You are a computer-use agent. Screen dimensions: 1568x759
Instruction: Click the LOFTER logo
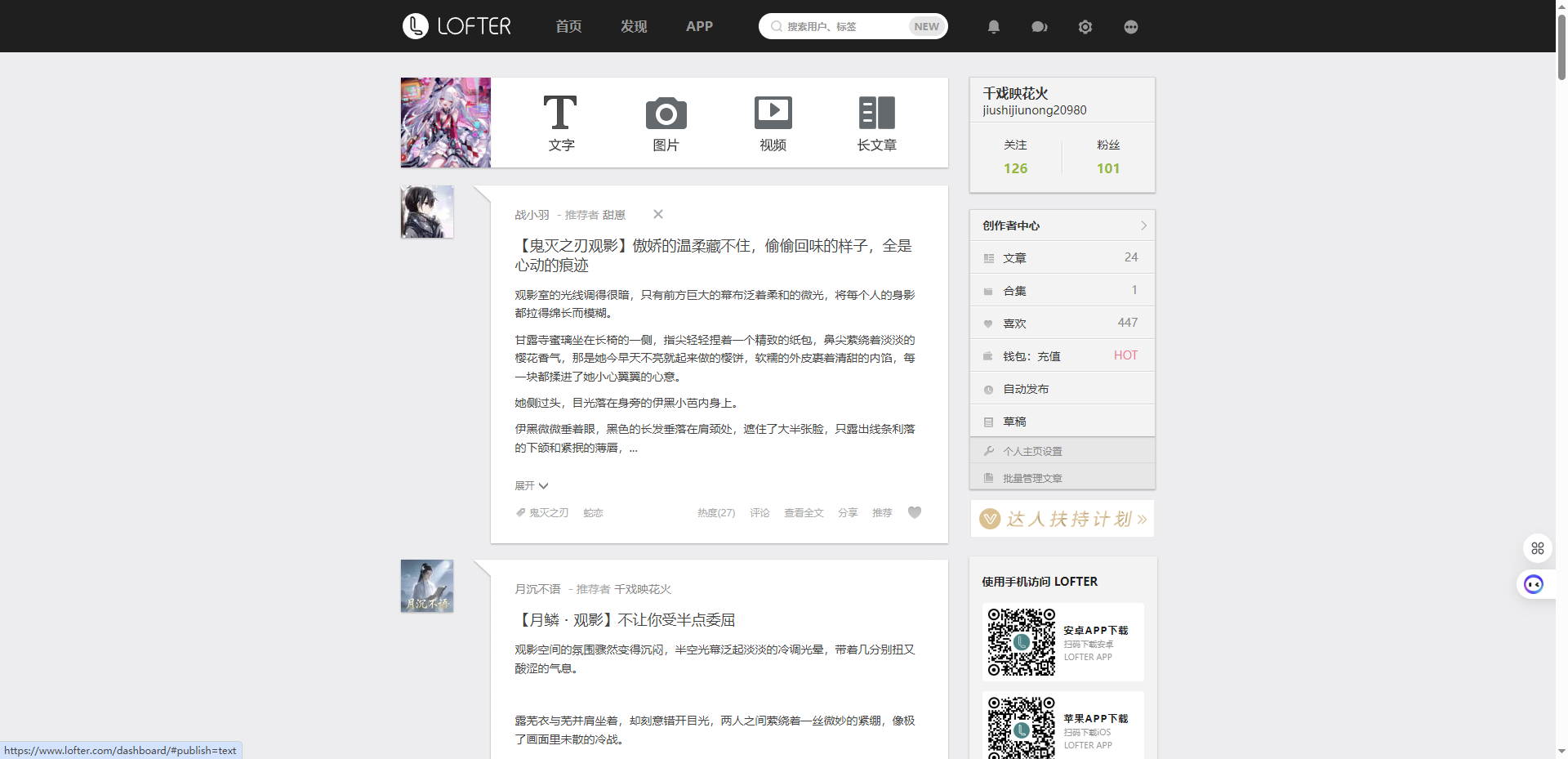point(457,26)
